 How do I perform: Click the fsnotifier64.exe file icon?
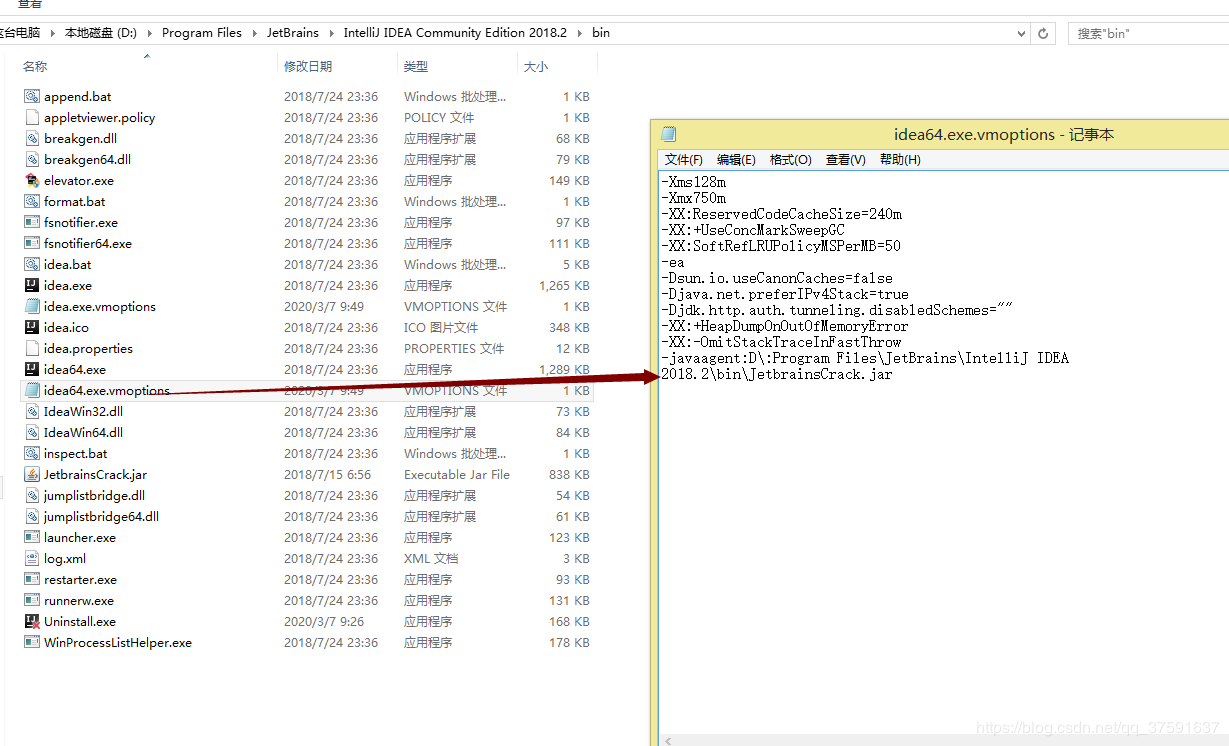[x=32, y=244]
